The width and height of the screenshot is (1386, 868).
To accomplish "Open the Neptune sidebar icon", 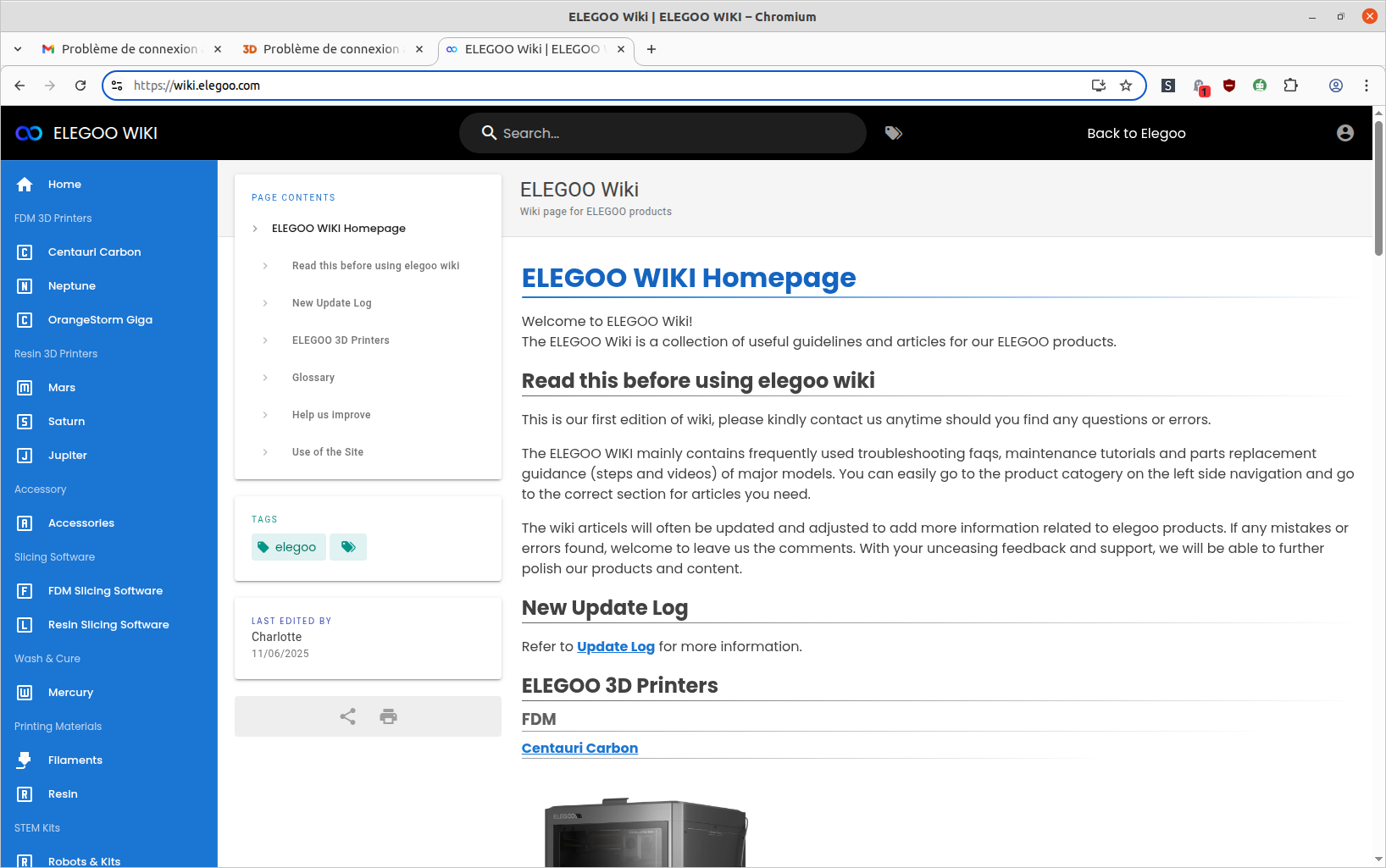I will [x=25, y=285].
